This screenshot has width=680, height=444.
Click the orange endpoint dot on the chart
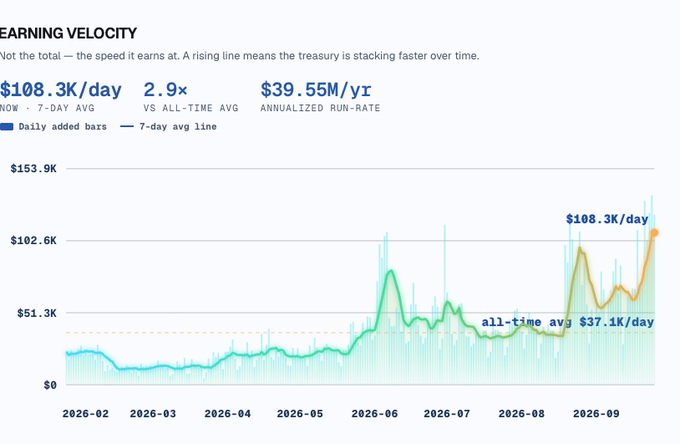point(654,233)
